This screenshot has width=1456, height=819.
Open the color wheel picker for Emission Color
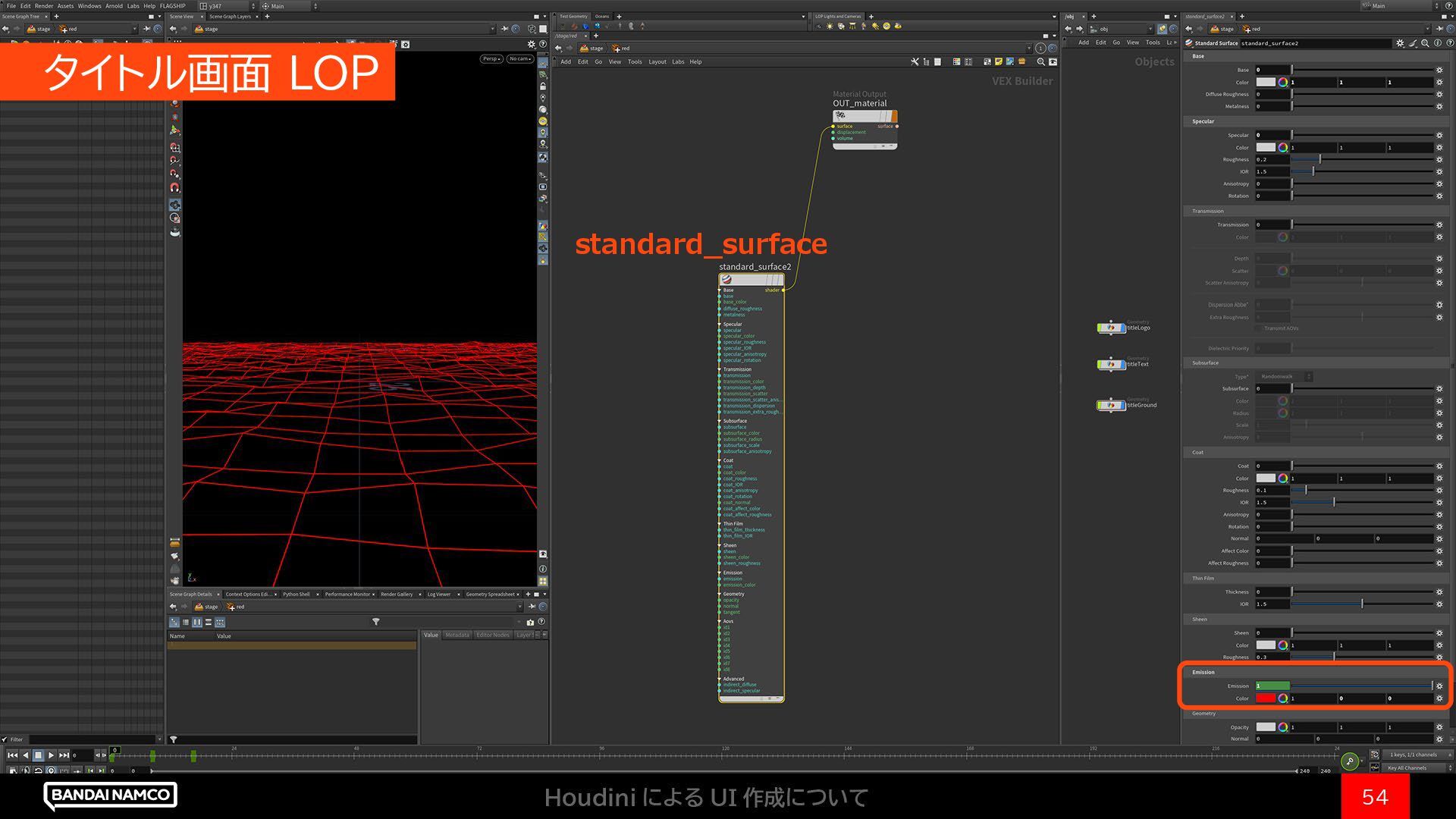pyautogui.click(x=1282, y=698)
